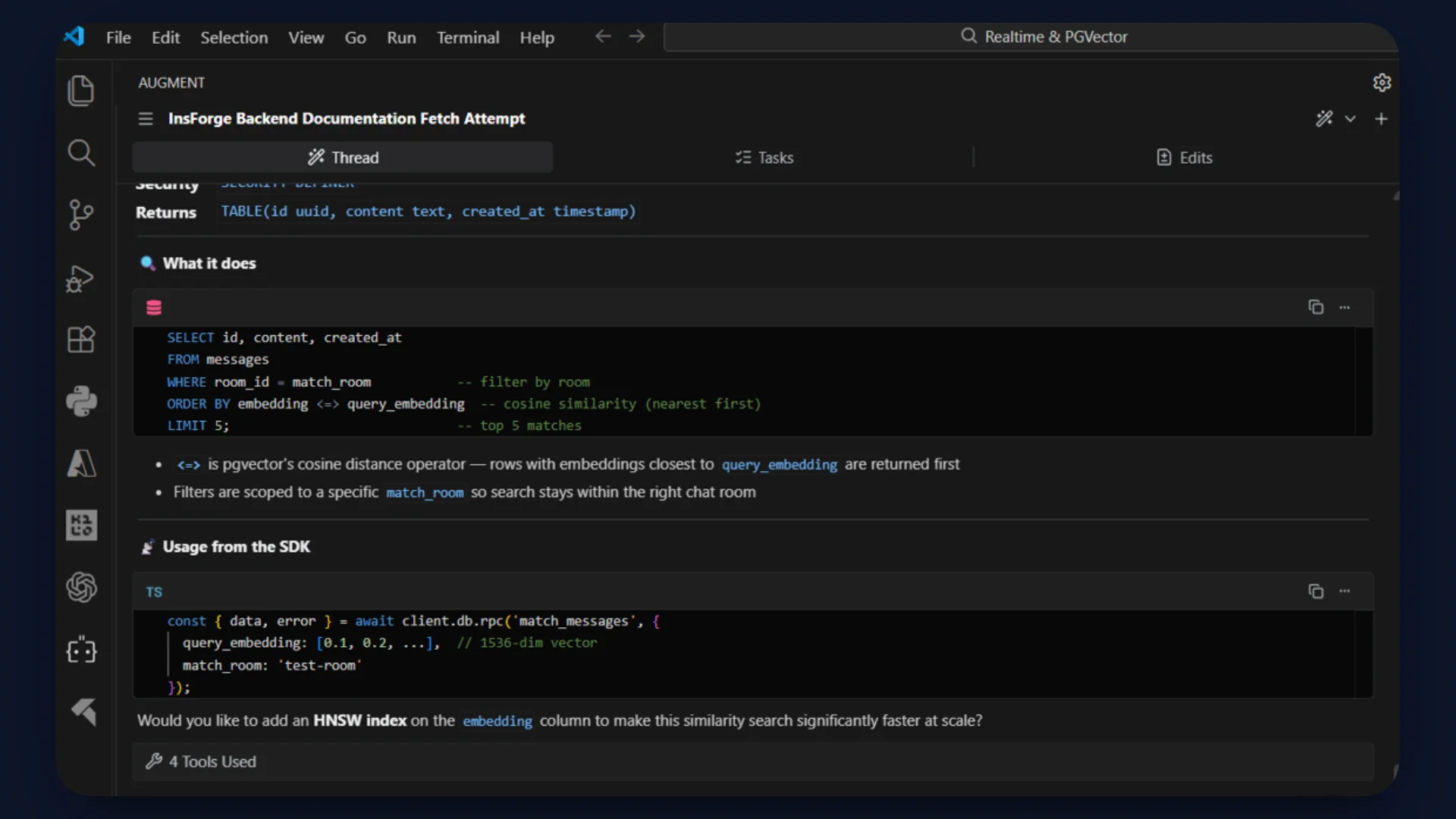Image resolution: width=1456 pixels, height=819 pixels.
Task: Open the ChatGPT sidebar icon
Action: [81, 588]
